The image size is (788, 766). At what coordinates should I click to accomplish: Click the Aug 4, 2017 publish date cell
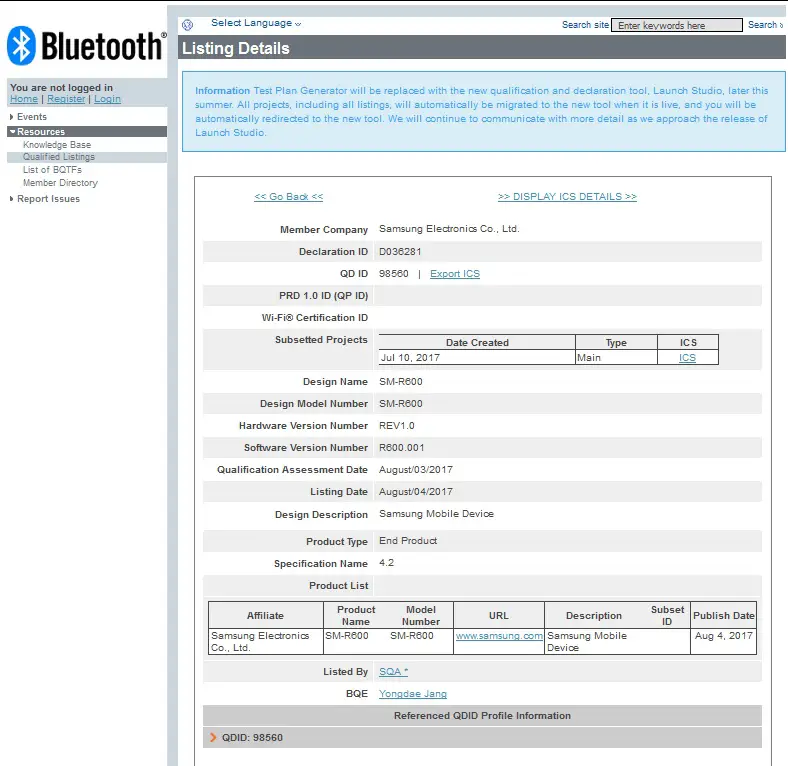pyautogui.click(x=723, y=642)
